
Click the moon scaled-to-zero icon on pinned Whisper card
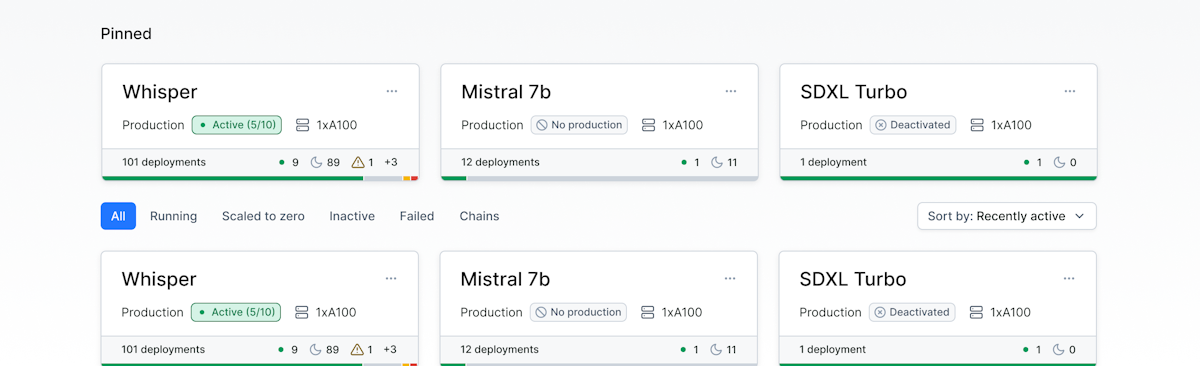(316, 162)
